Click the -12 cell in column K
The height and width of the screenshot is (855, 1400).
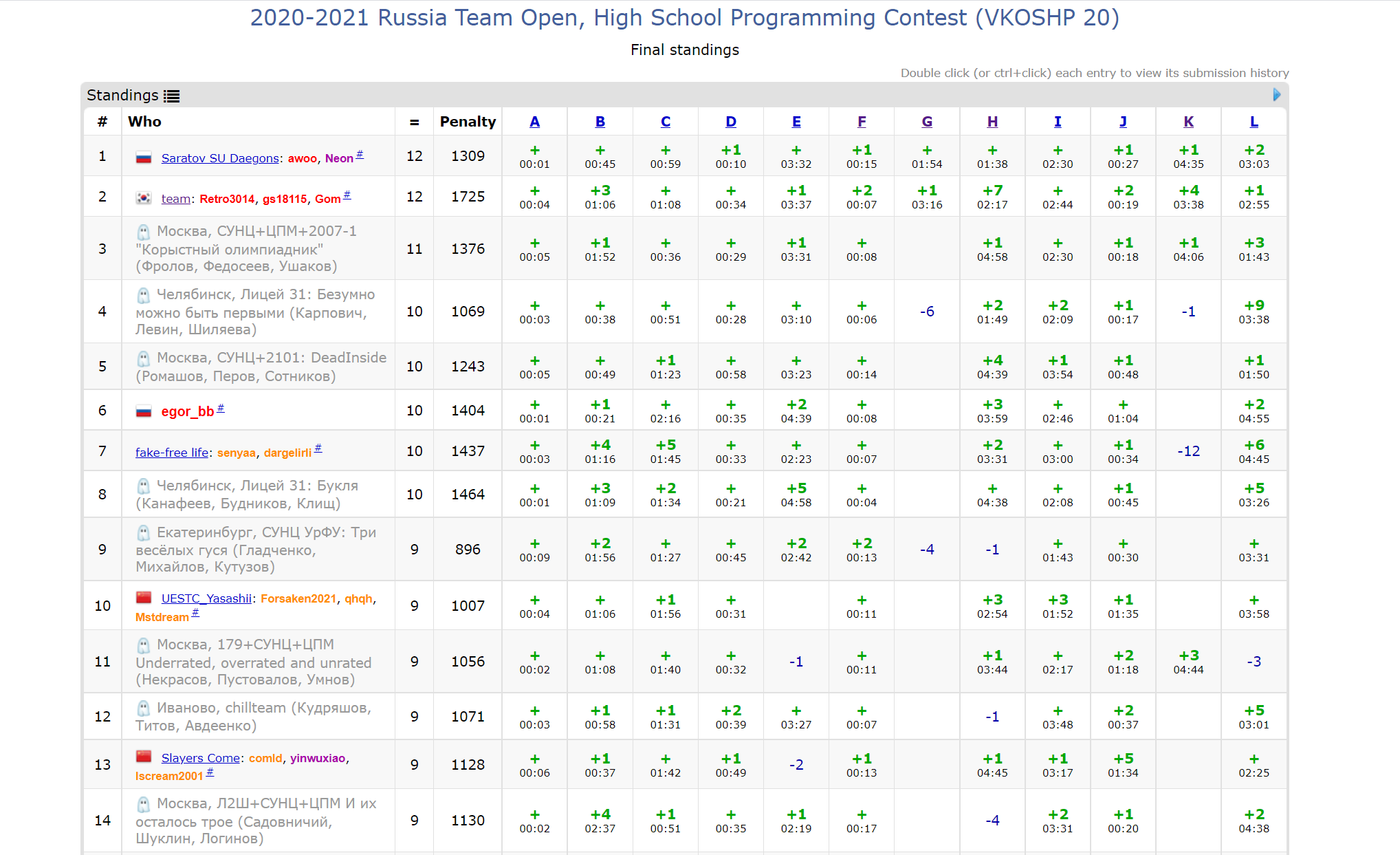pos(1188,451)
